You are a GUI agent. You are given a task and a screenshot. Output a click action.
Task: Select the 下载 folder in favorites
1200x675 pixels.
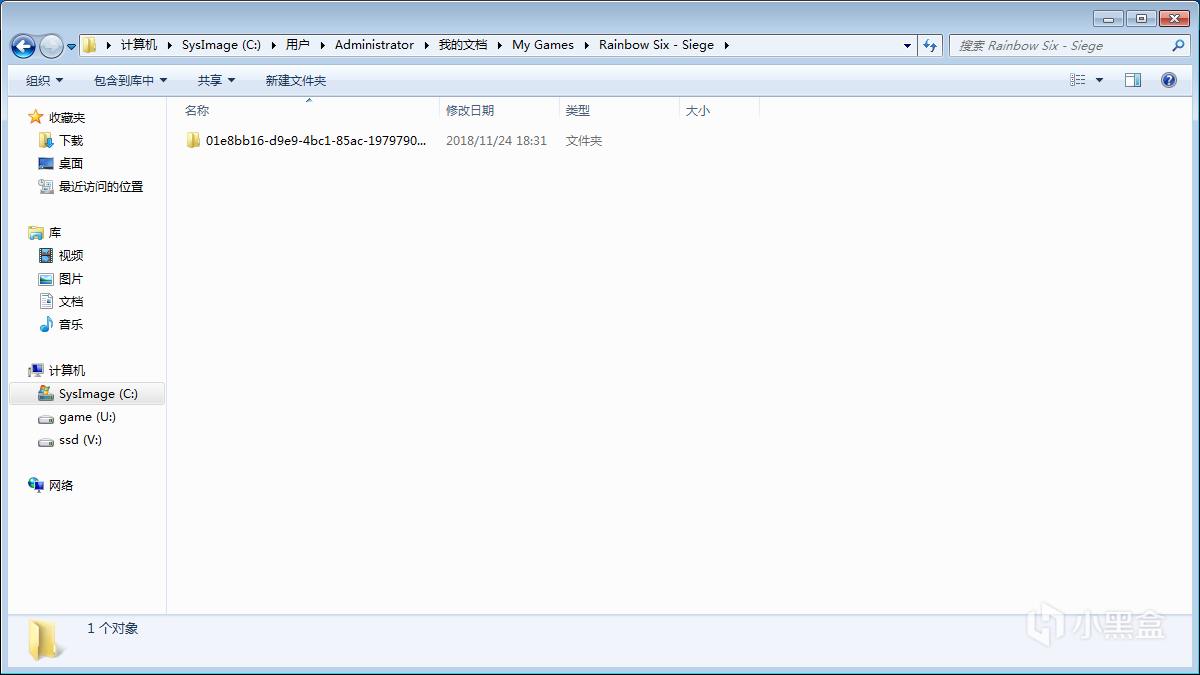tap(70, 141)
